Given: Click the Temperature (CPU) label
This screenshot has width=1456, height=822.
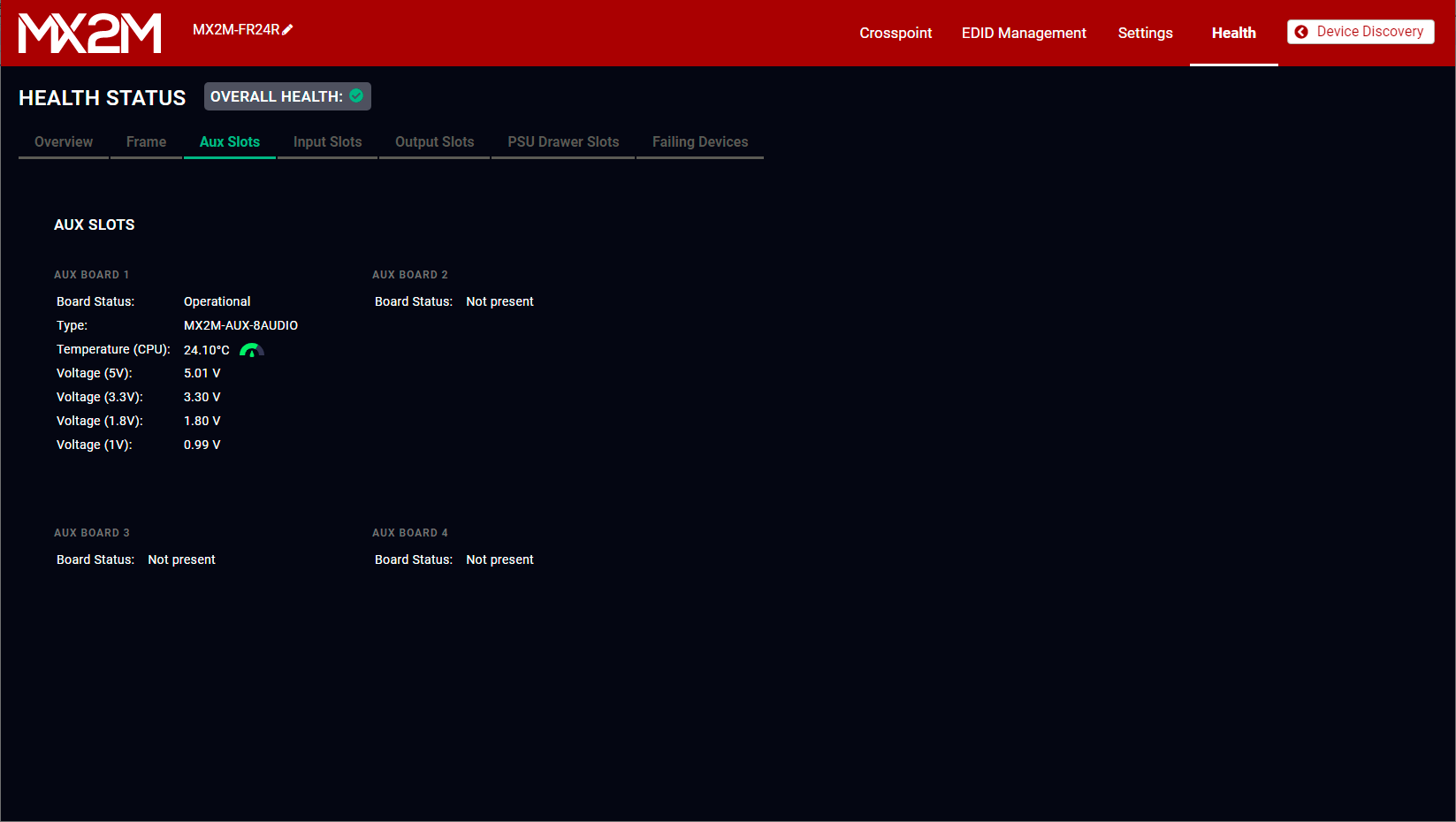Looking at the screenshot, I should click(x=113, y=349).
